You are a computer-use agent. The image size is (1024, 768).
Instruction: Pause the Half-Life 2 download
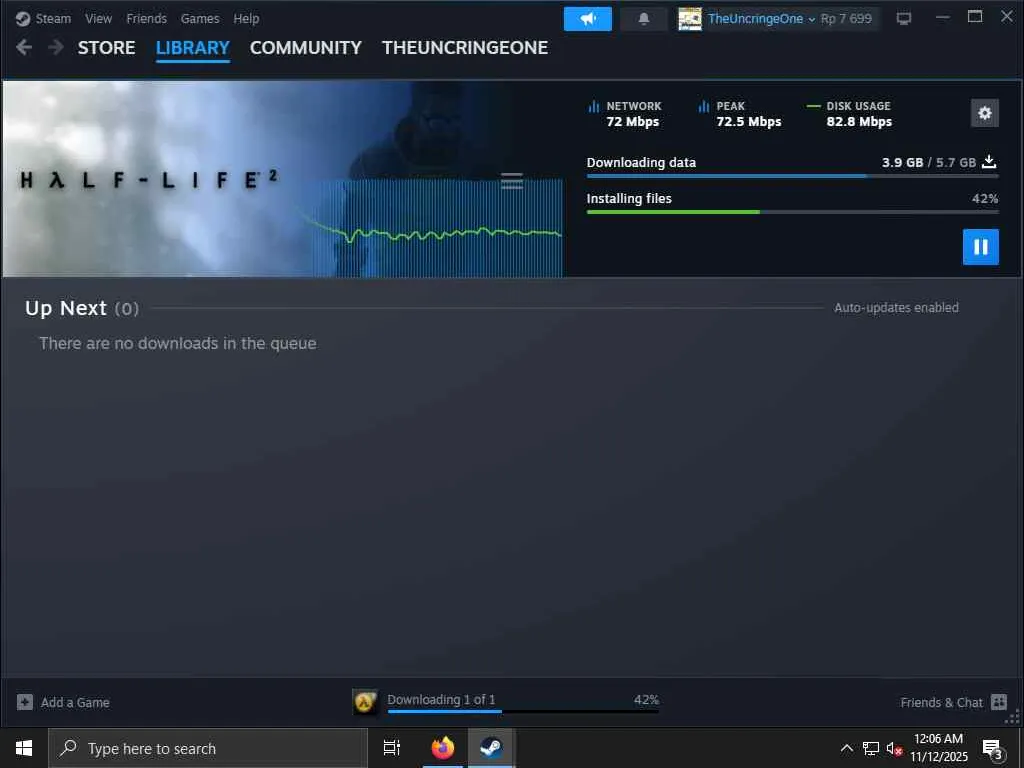coord(981,247)
